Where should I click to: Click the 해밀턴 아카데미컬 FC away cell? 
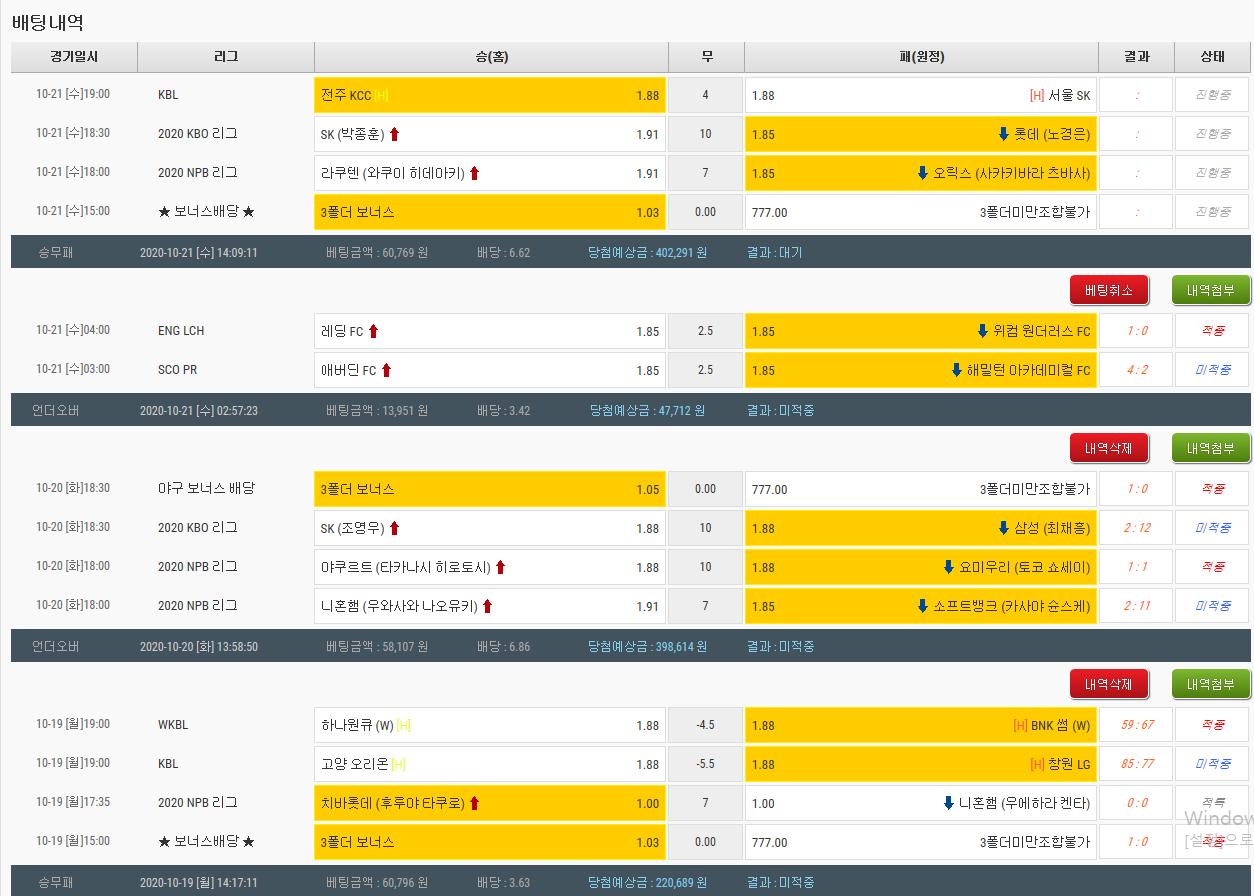coord(920,370)
